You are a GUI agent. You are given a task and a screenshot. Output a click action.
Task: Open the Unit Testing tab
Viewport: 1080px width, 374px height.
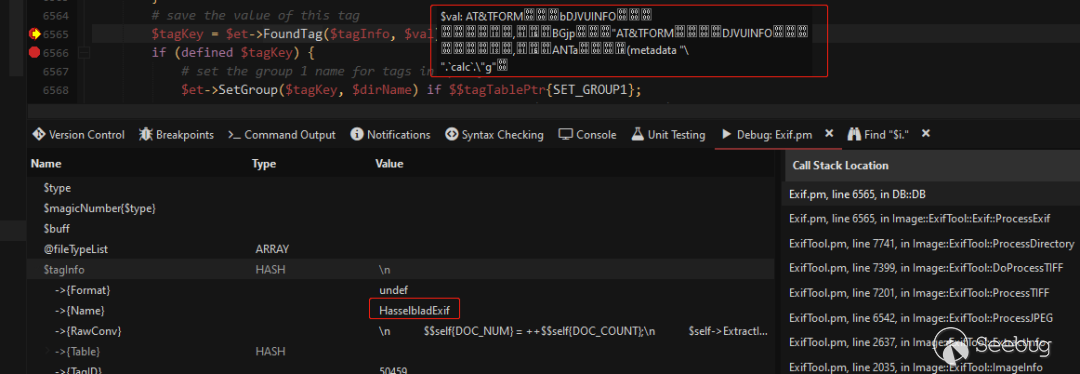pos(667,135)
